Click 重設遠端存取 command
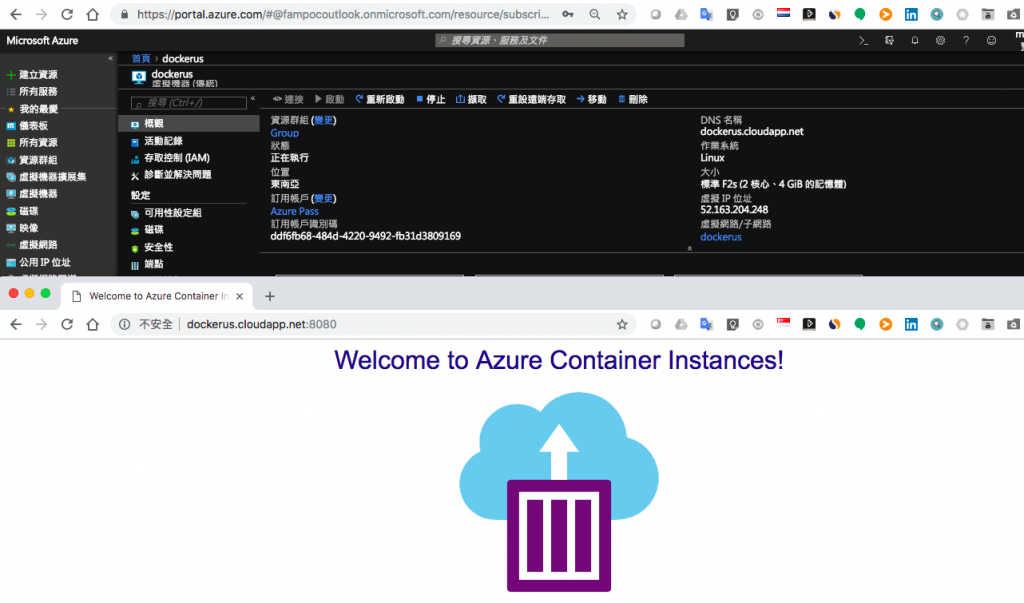 coord(531,99)
